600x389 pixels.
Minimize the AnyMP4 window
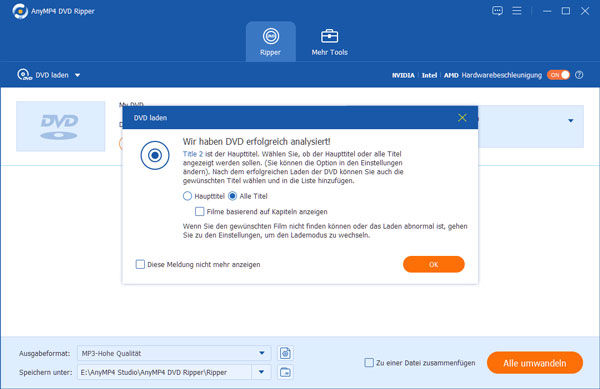547,11
